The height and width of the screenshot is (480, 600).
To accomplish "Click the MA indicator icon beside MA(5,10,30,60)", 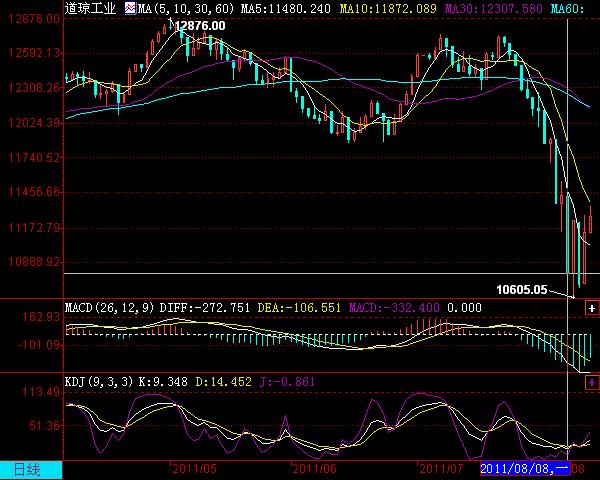I will coord(130,8).
